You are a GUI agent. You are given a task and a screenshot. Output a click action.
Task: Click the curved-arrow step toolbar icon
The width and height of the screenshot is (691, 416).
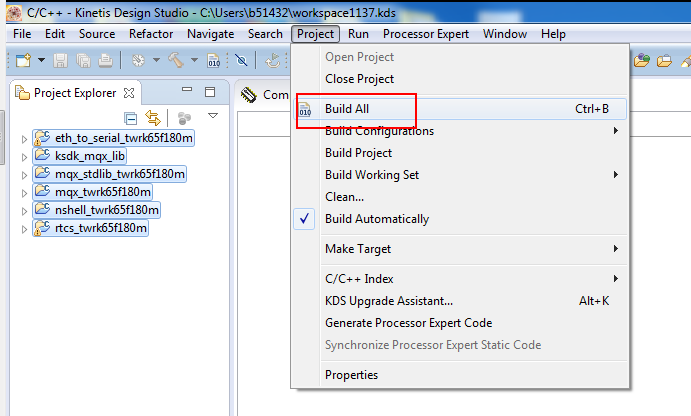(x=273, y=60)
